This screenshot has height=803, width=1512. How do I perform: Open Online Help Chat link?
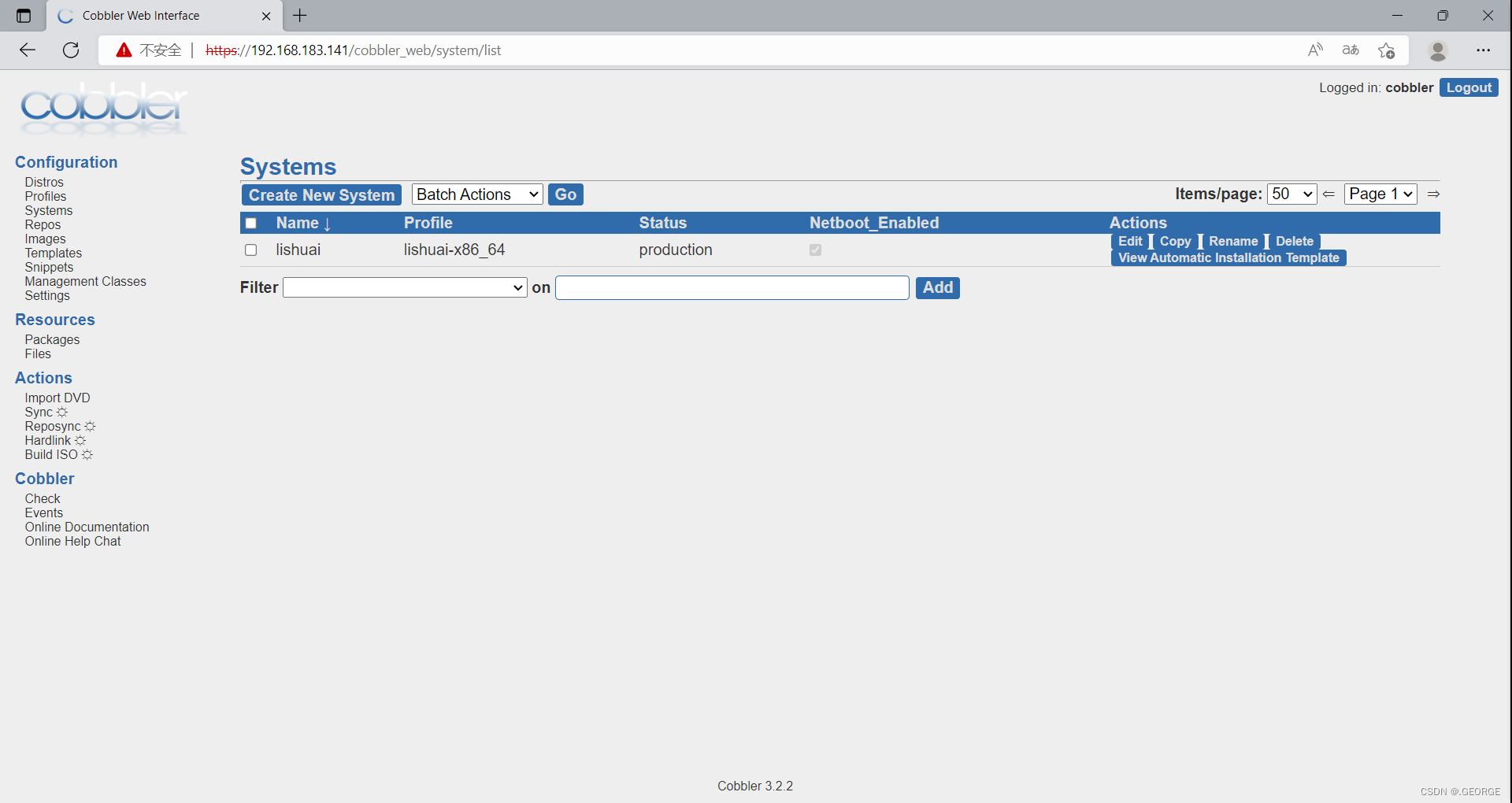pyautogui.click(x=72, y=541)
